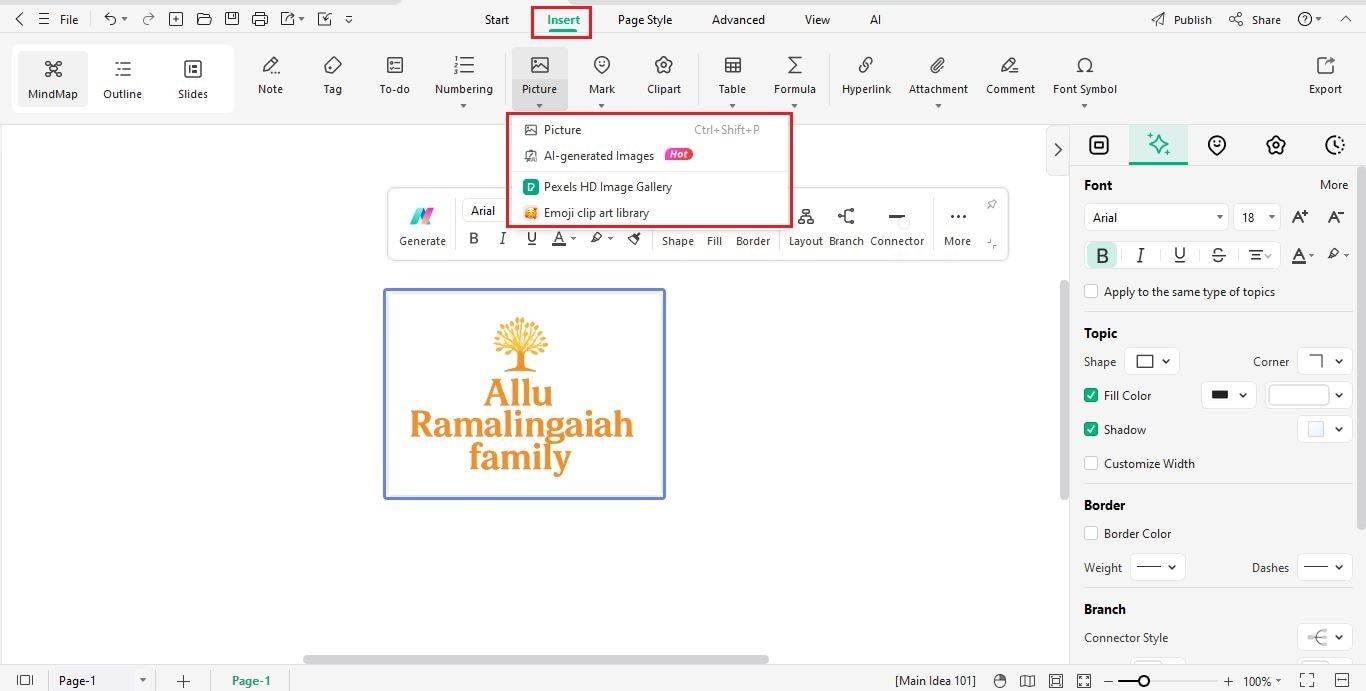Click the Print icon

coord(260,19)
